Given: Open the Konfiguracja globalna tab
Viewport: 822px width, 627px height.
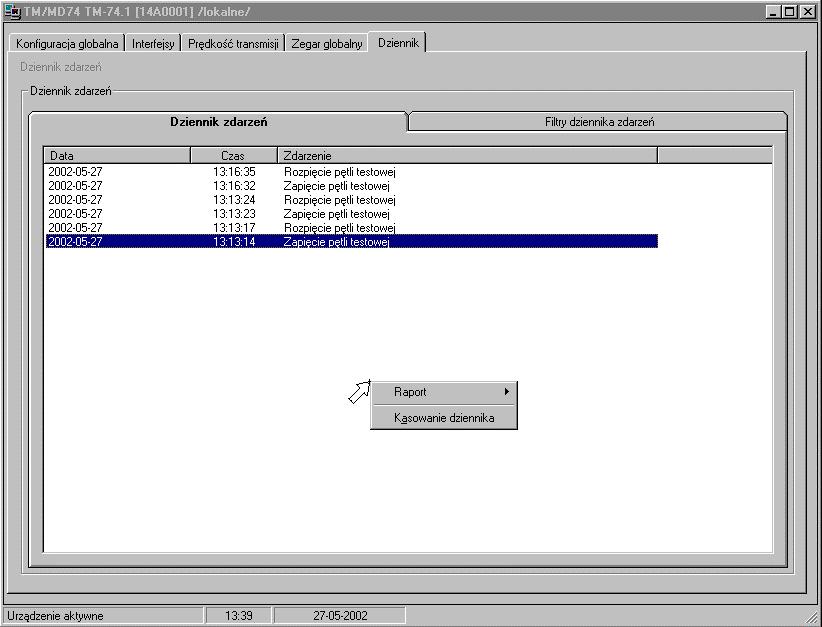Looking at the screenshot, I should pos(67,44).
